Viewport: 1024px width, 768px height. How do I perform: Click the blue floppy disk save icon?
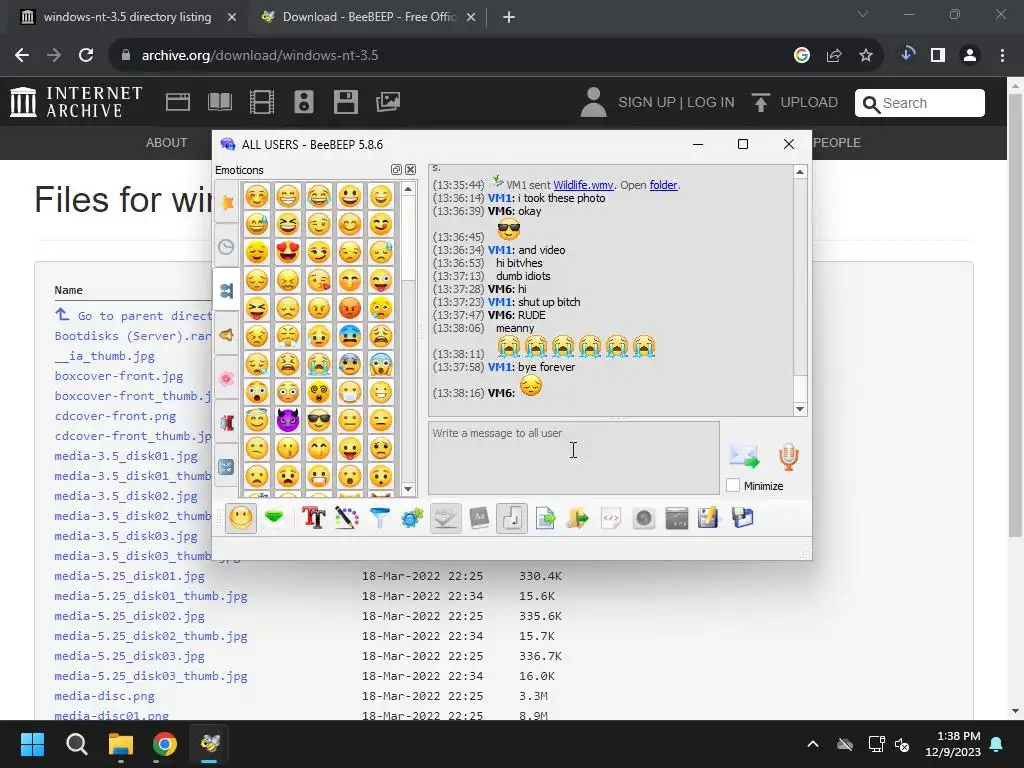coord(743,519)
